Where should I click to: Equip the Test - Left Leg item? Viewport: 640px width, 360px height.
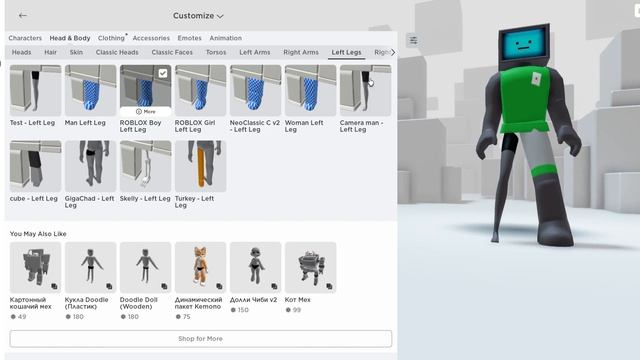[x=36, y=90]
